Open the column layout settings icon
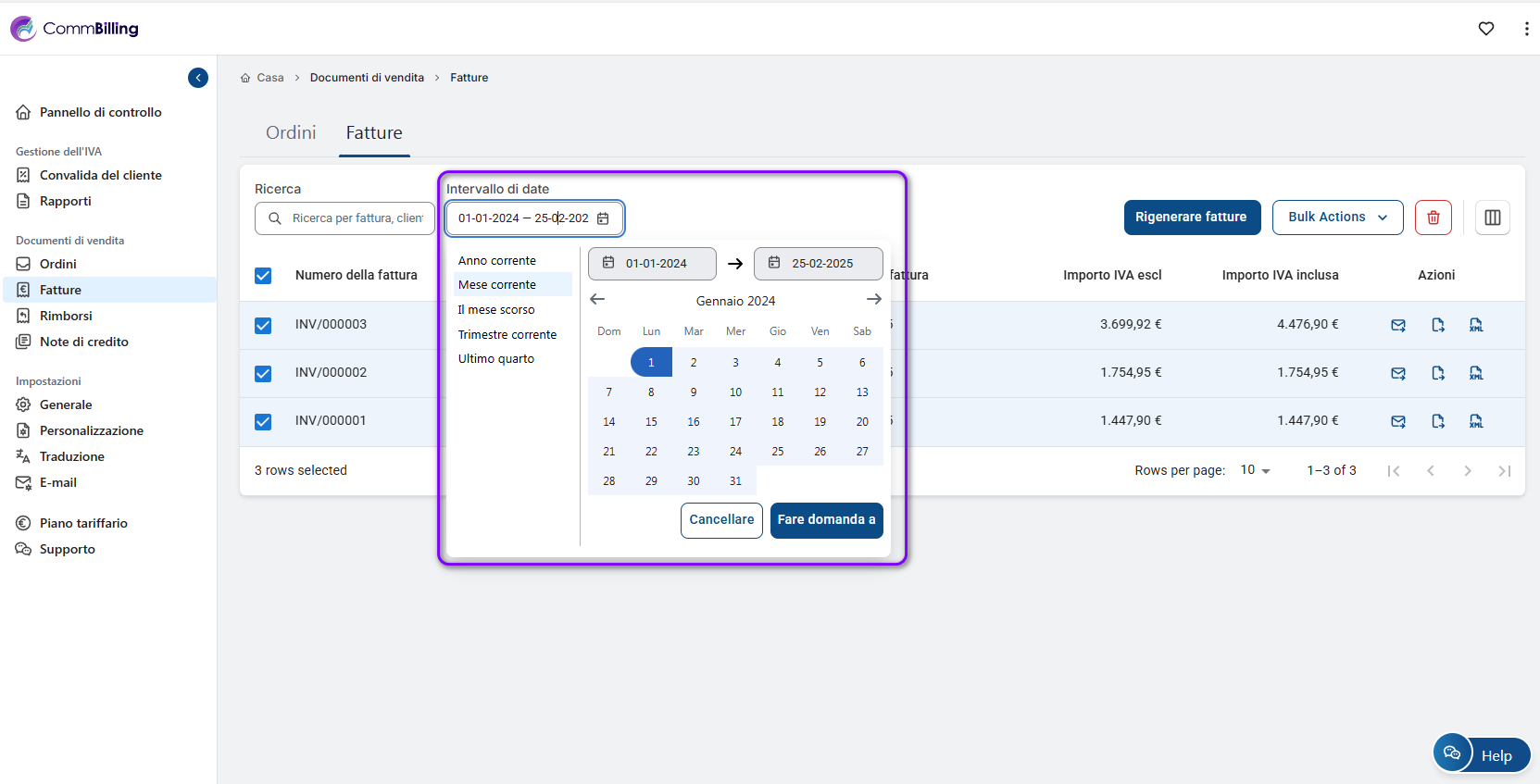 [x=1492, y=218]
